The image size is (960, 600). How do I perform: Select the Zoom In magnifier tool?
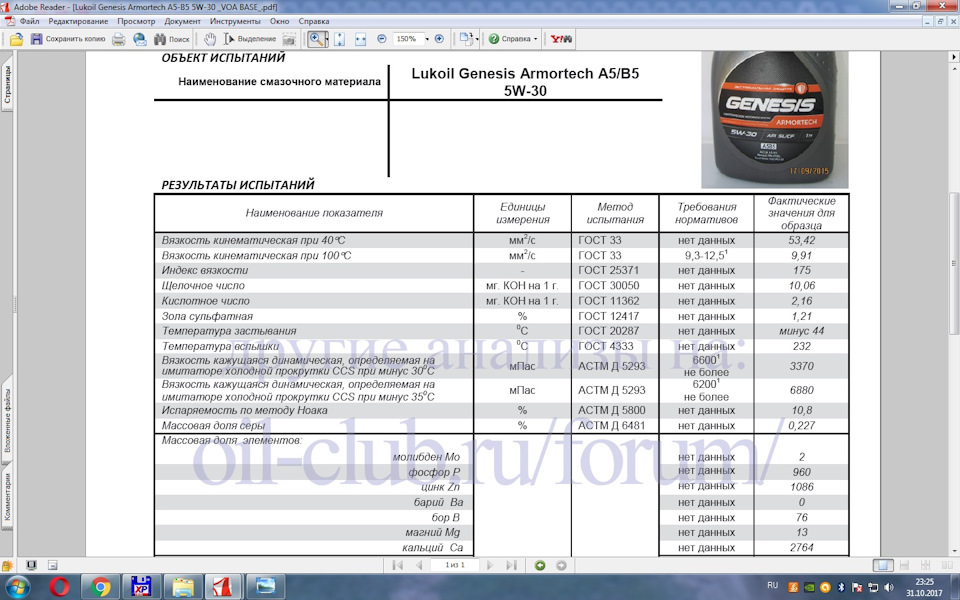tap(316, 39)
